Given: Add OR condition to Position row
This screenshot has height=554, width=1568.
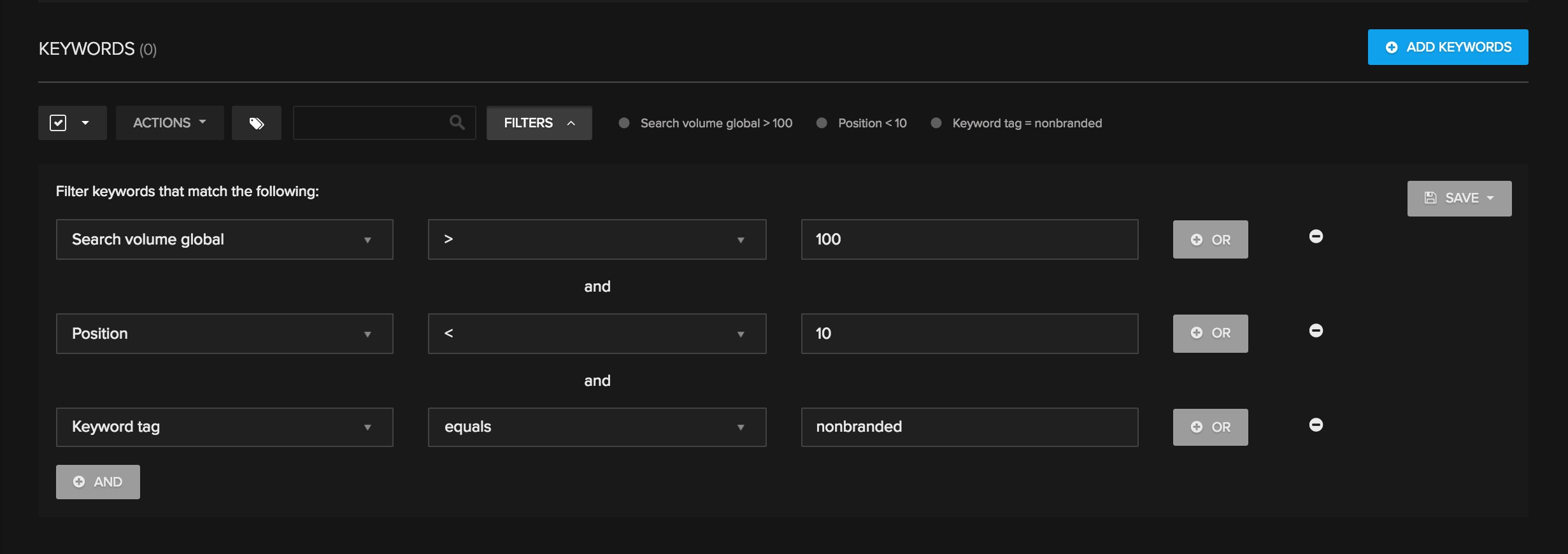Looking at the screenshot, I should 1210,333.
